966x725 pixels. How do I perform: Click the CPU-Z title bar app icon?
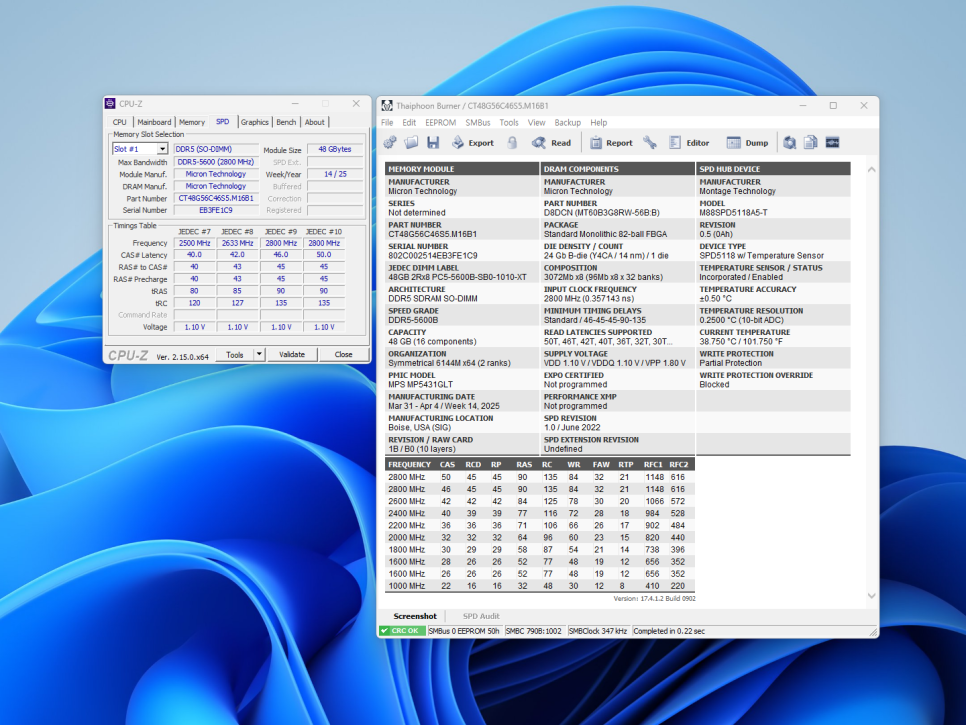pyautogui.click(x=110, y=103)
